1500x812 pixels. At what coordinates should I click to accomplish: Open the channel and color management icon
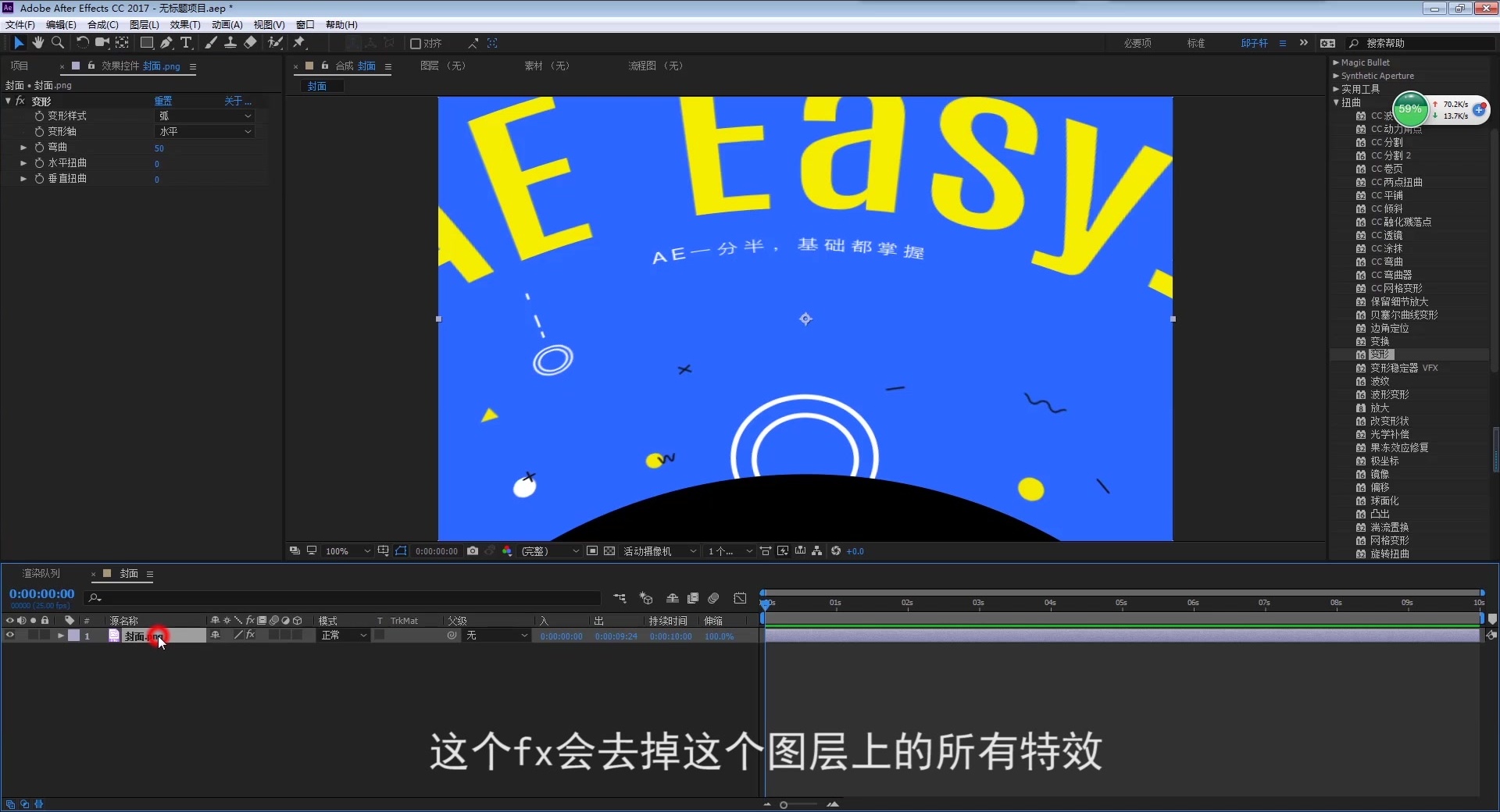point(507,551)
